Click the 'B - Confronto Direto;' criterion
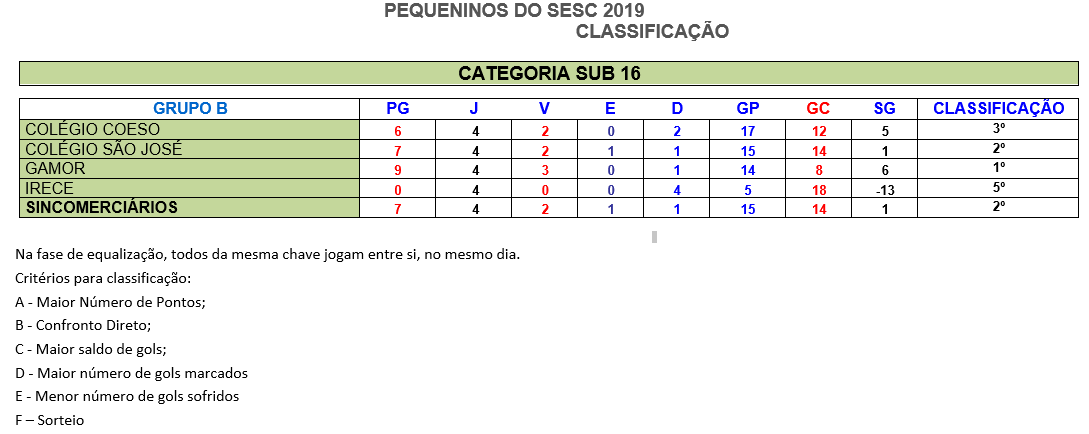This screenshot has width=1089, height=434. pos(83,325)
